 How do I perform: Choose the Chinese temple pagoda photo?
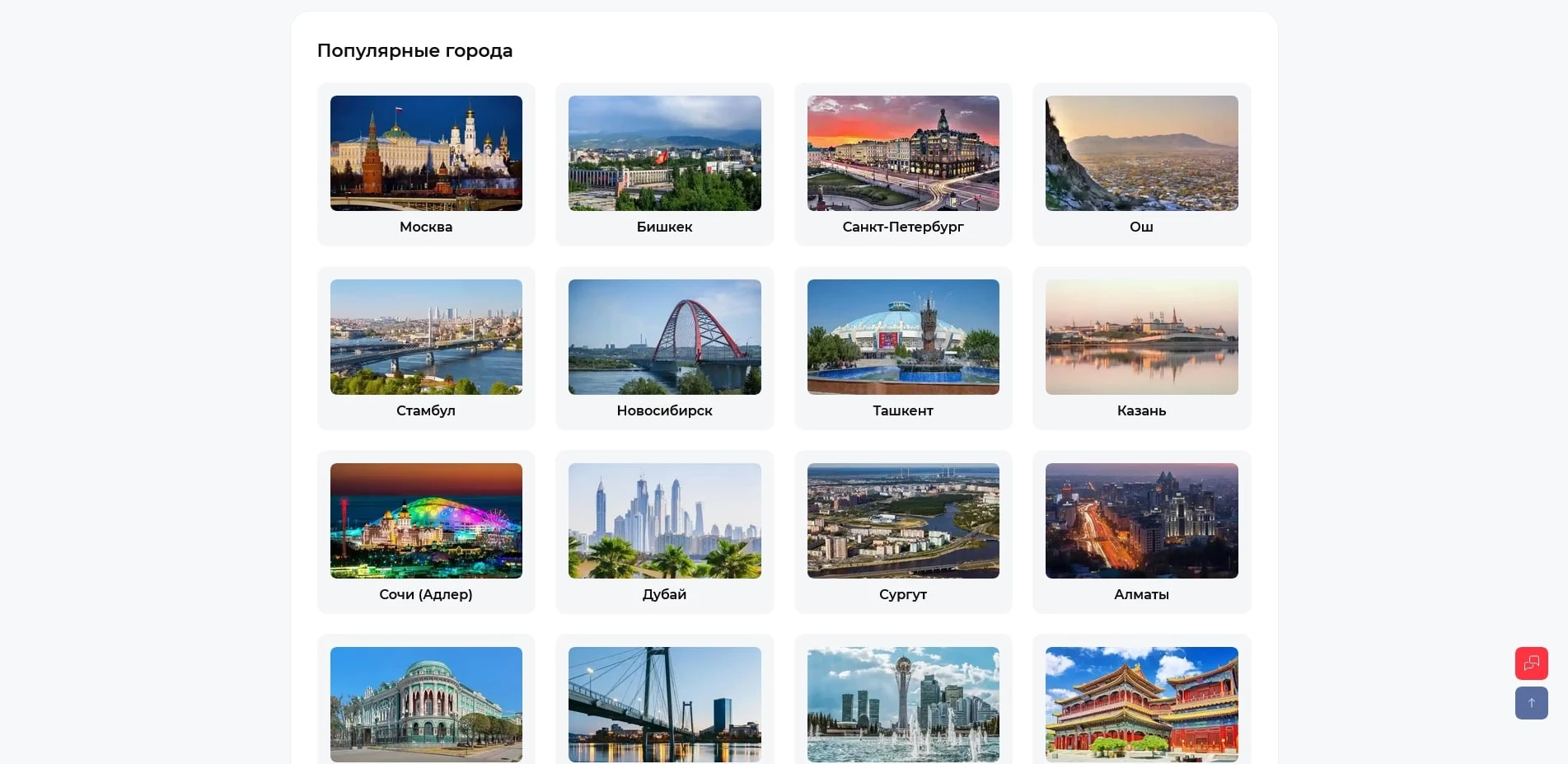(1141, 705)
